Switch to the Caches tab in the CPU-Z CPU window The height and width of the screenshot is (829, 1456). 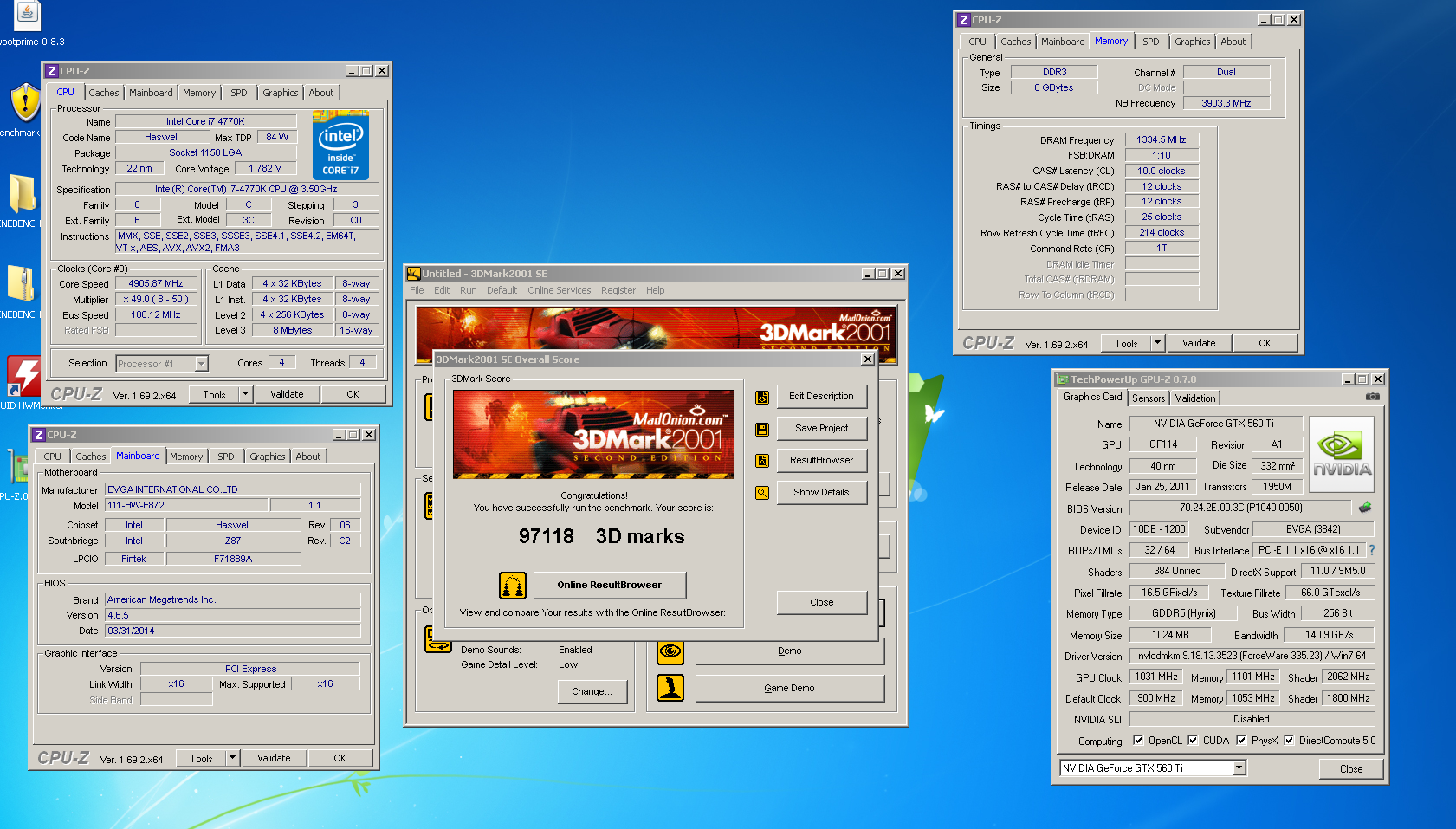(x=104, y=93)
